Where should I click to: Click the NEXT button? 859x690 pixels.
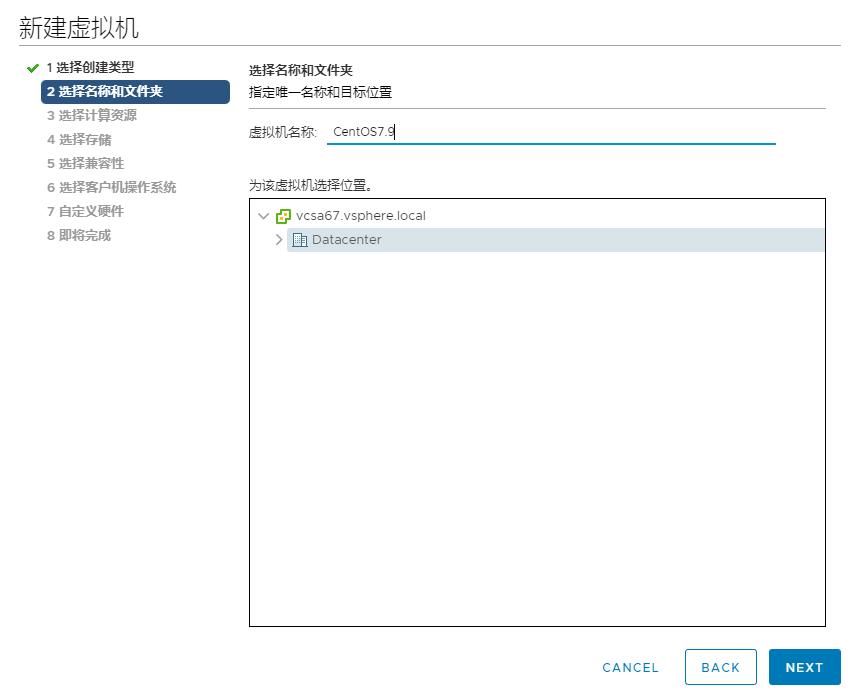click(804, 667)
